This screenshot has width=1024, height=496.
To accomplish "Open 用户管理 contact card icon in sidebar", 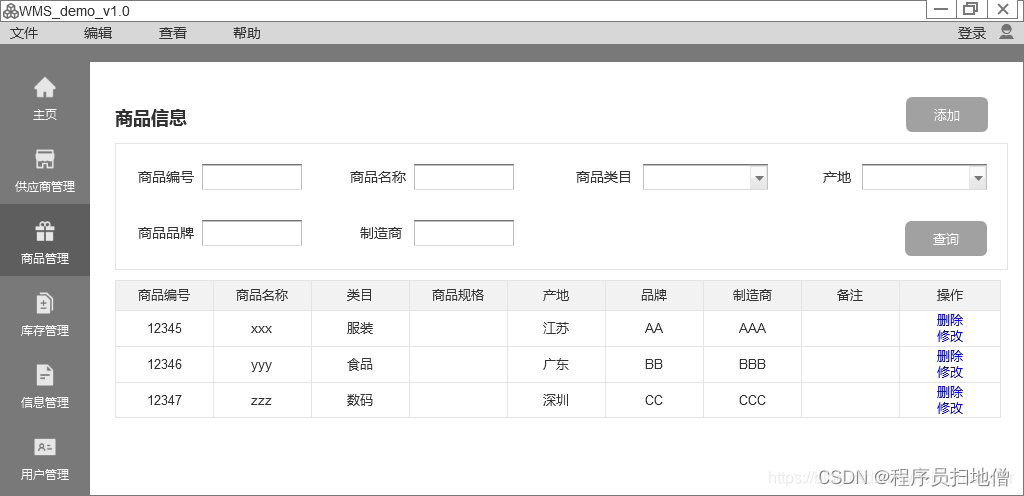I will [44, 447].
